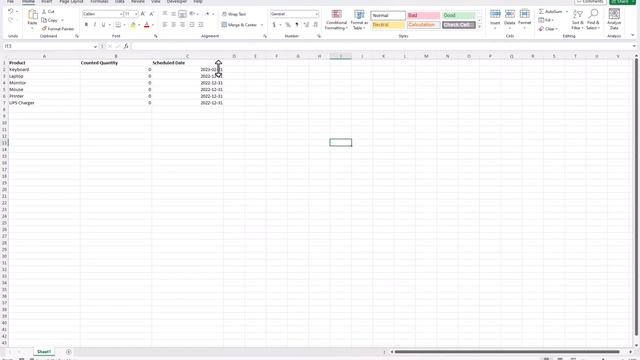Align text left

point(165,25)
